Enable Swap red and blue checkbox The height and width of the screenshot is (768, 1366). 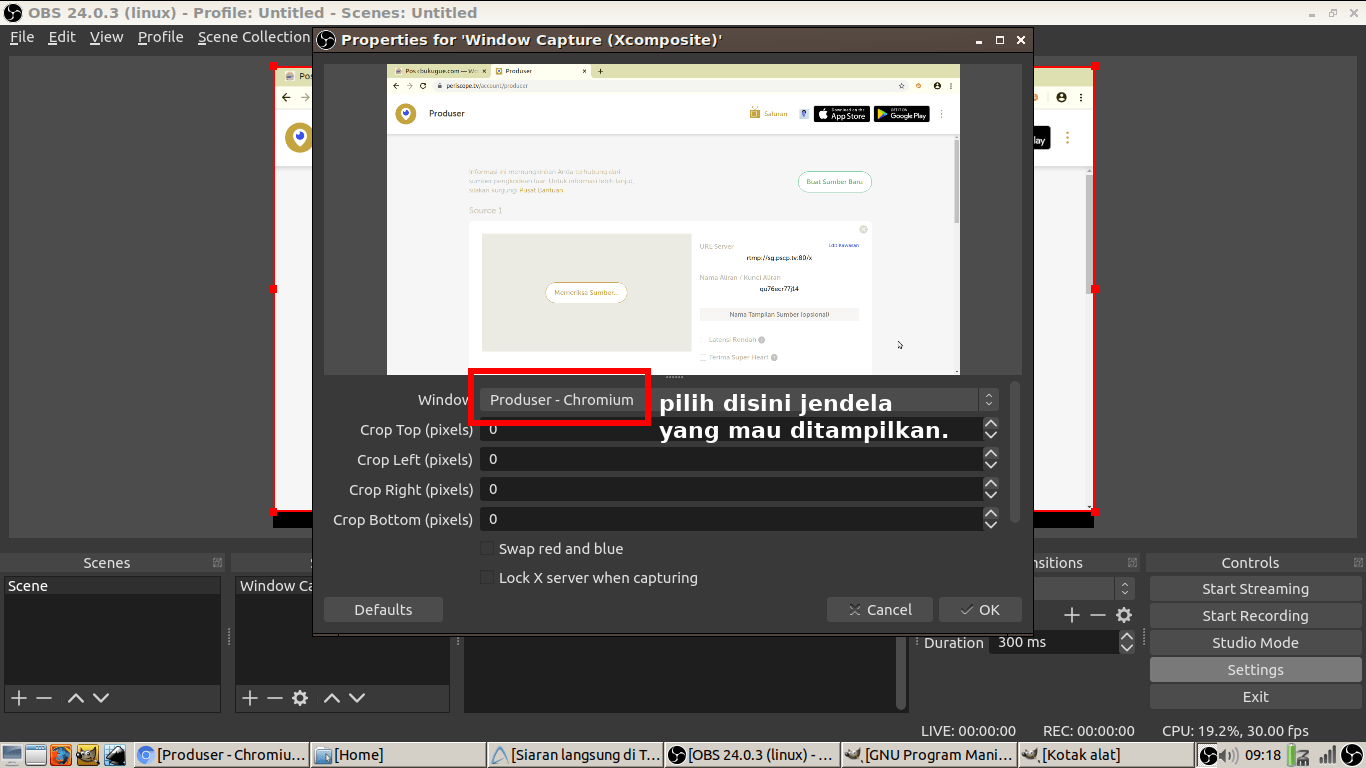pyautogui.click(x=487, y=549)
